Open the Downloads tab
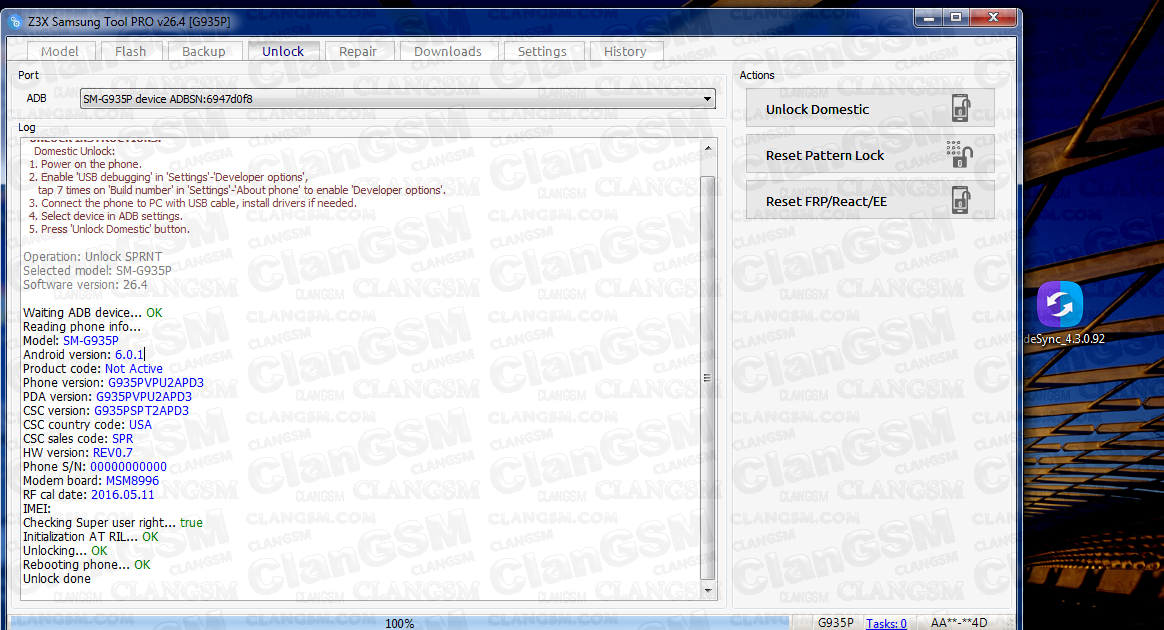The image size is (1164, 630). click(x=448, y=51)
